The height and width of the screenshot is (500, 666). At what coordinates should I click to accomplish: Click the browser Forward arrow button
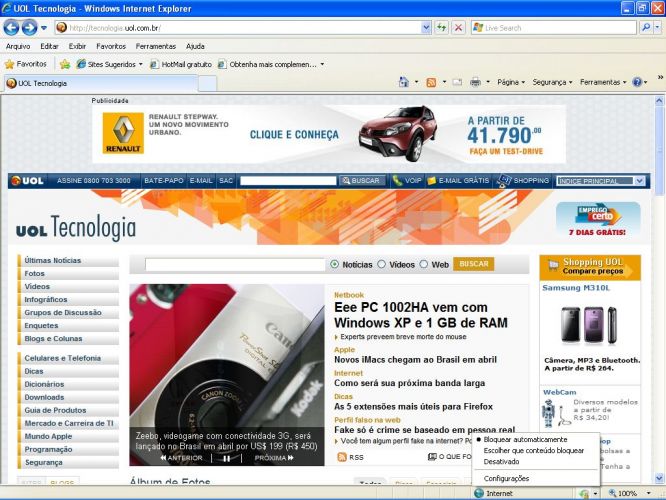coord(29,28)
